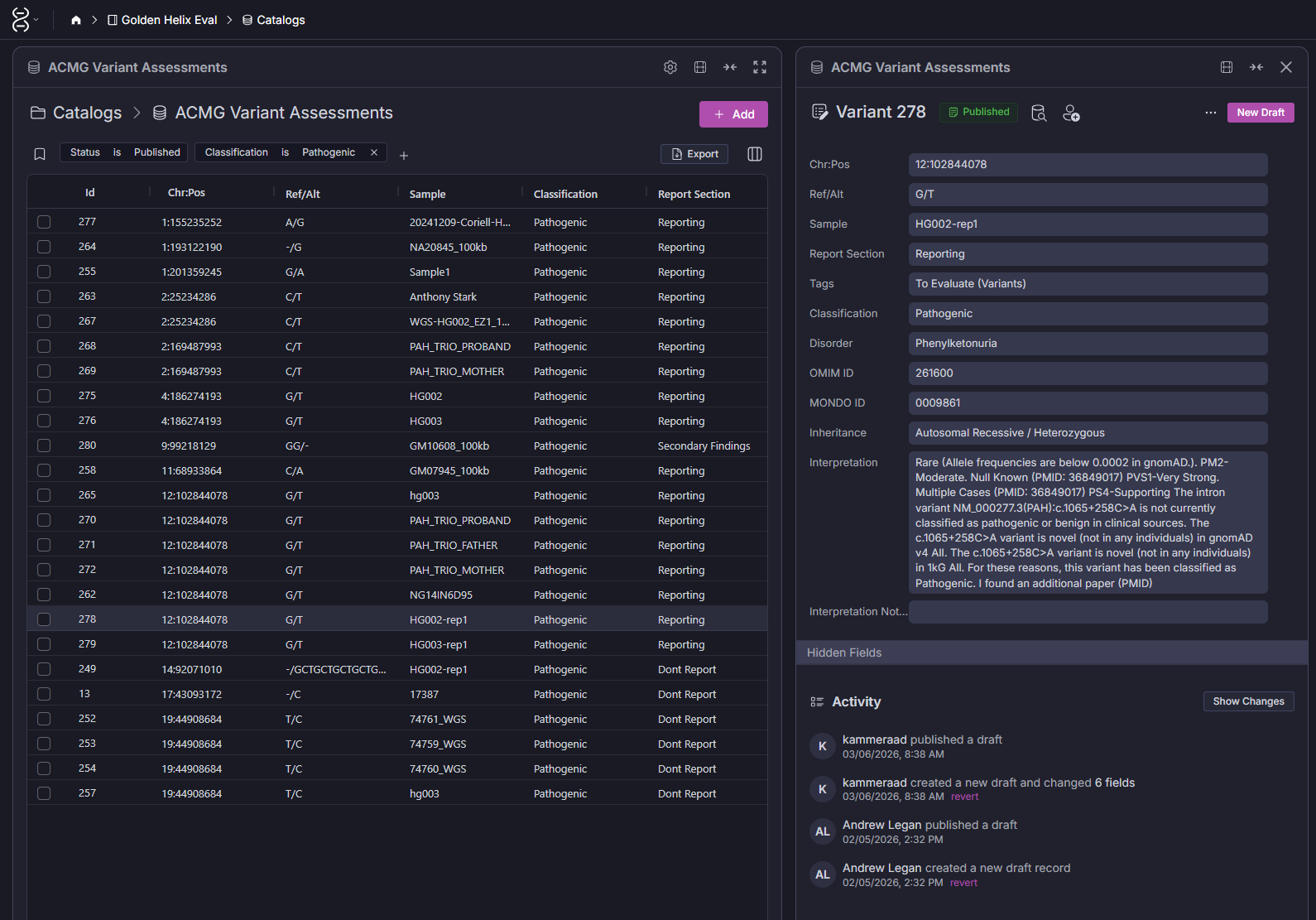Open settings gear in left panel header
The height and width of the screenshot is (920, 1316).
coord(670,67)
